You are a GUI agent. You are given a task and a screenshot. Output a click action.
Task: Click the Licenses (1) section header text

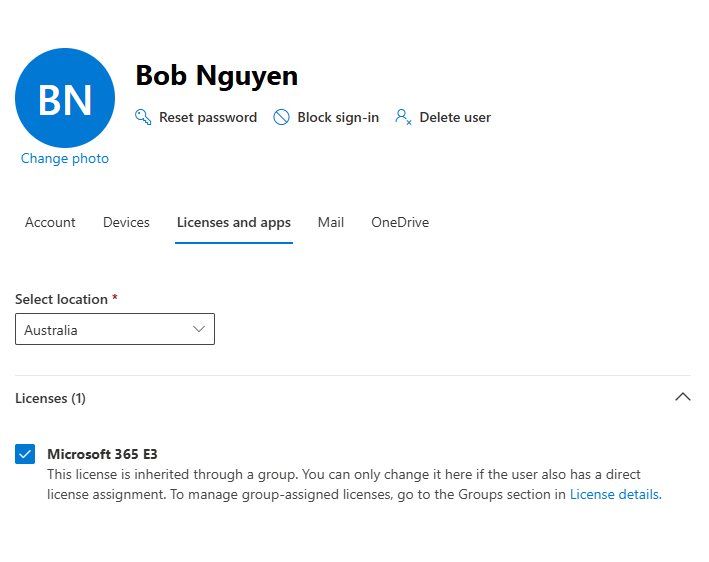point(50,398)
